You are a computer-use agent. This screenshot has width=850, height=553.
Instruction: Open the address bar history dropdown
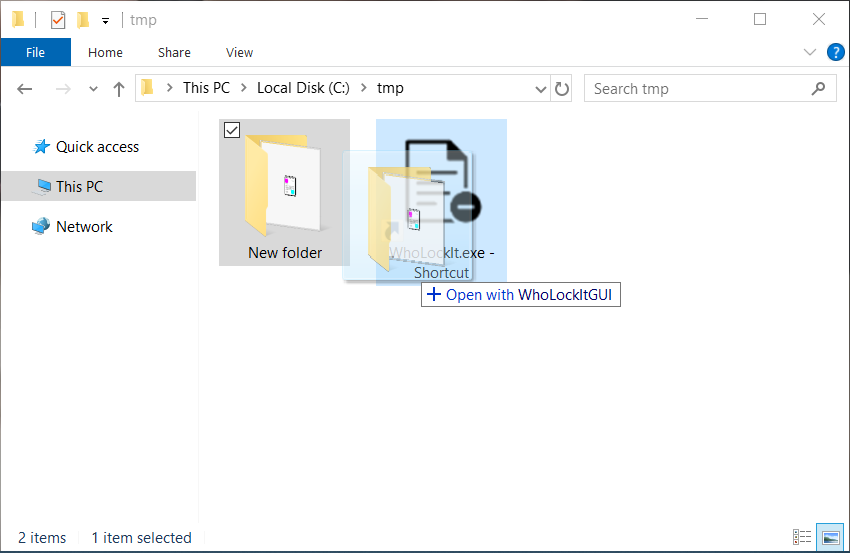tap(540, 89)
